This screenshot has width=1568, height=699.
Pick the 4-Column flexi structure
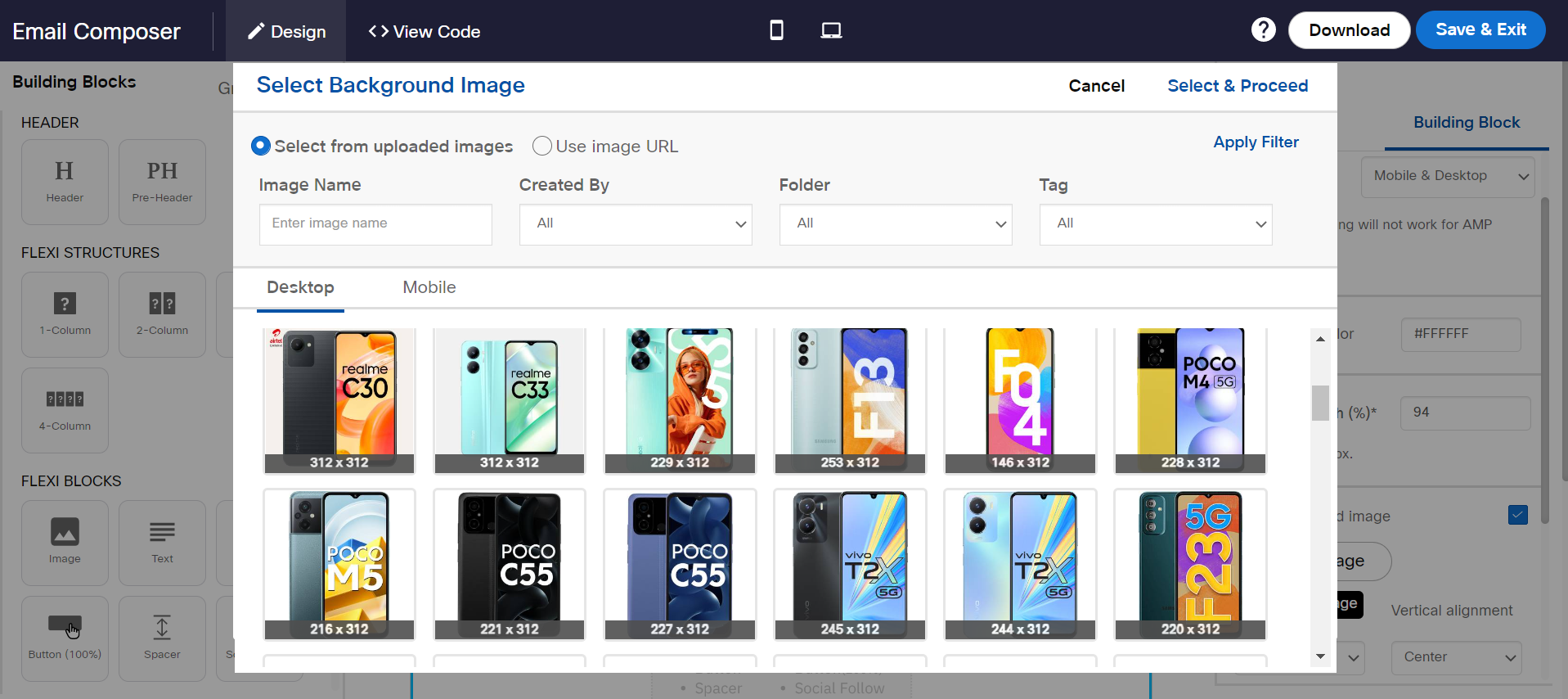point(65,410)
